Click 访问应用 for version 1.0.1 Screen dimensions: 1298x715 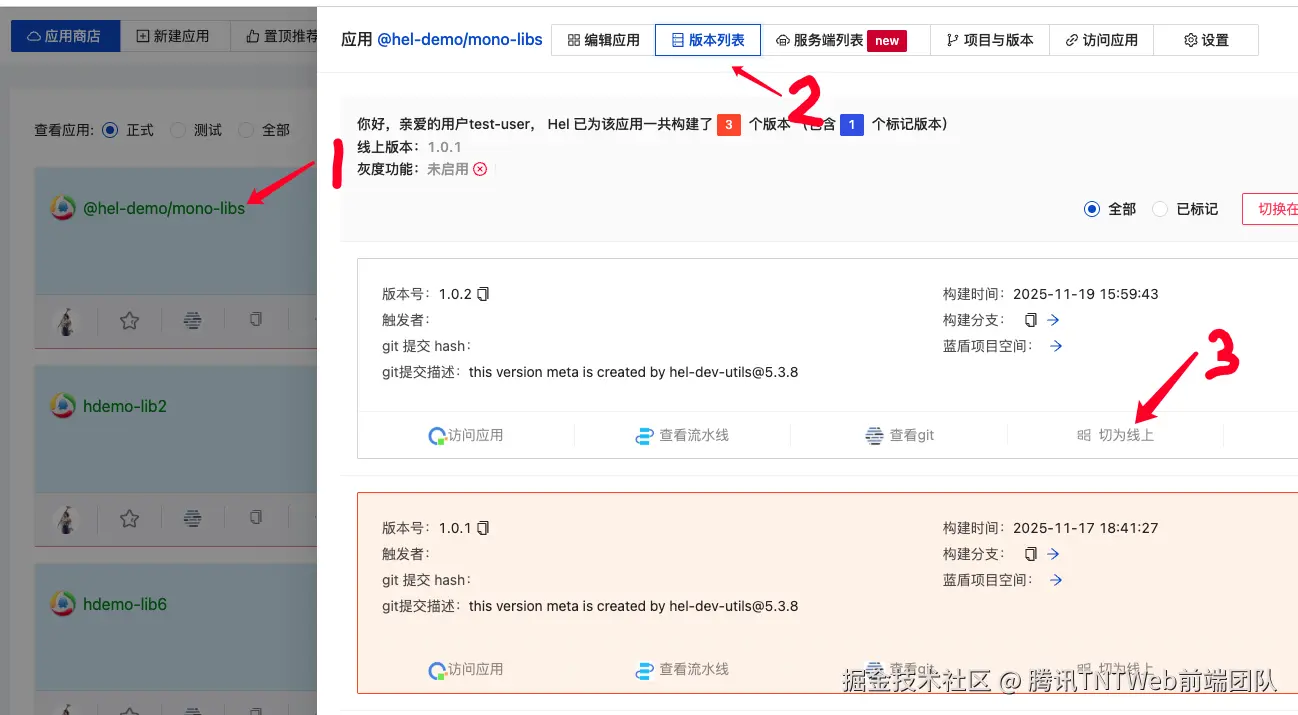coord(465,669)
